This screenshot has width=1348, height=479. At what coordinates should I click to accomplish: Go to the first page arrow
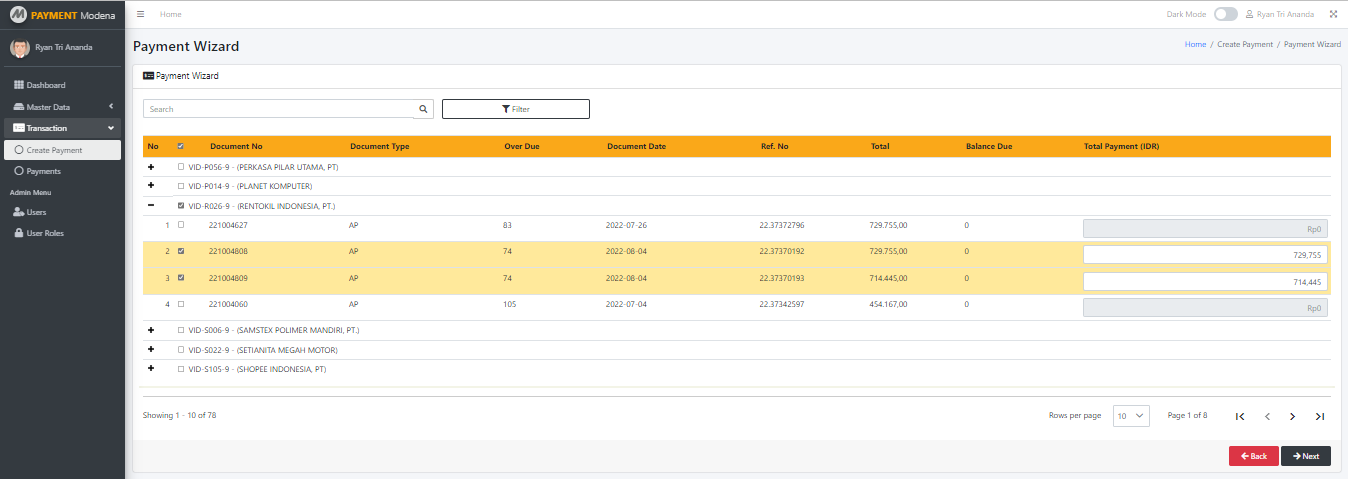[x=1240, y=416]
